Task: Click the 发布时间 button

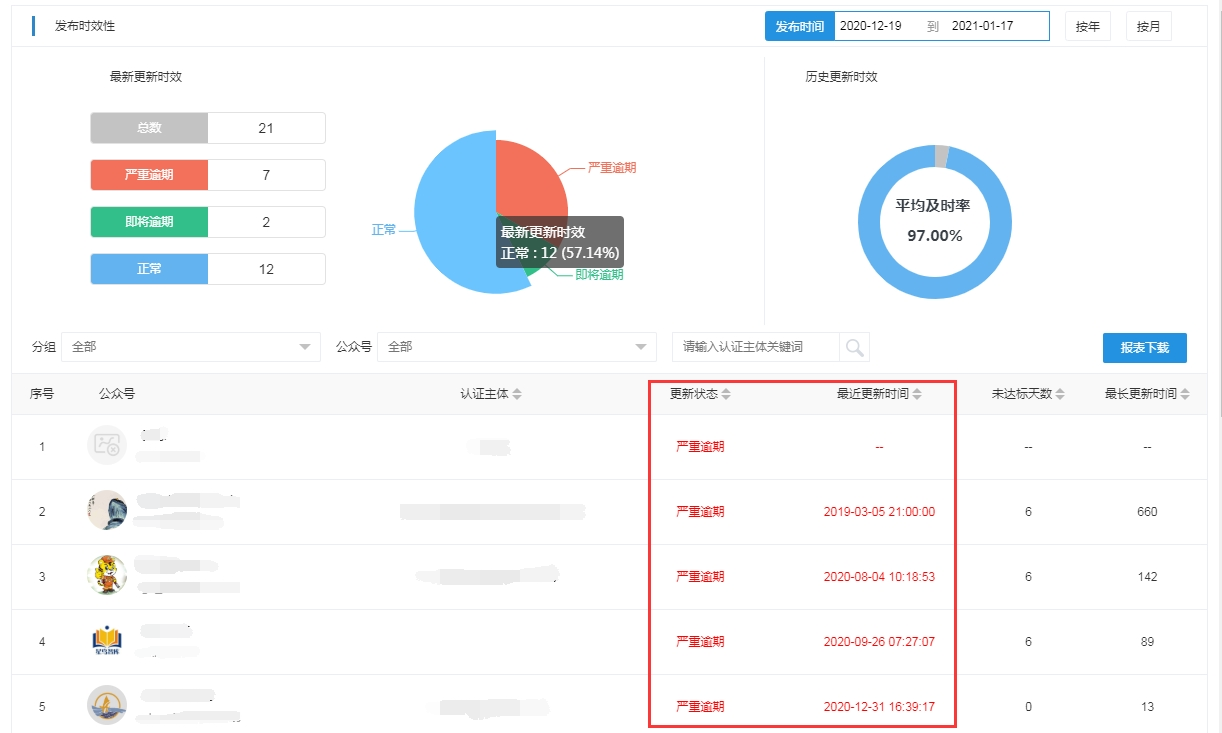Action: (799, 27)
